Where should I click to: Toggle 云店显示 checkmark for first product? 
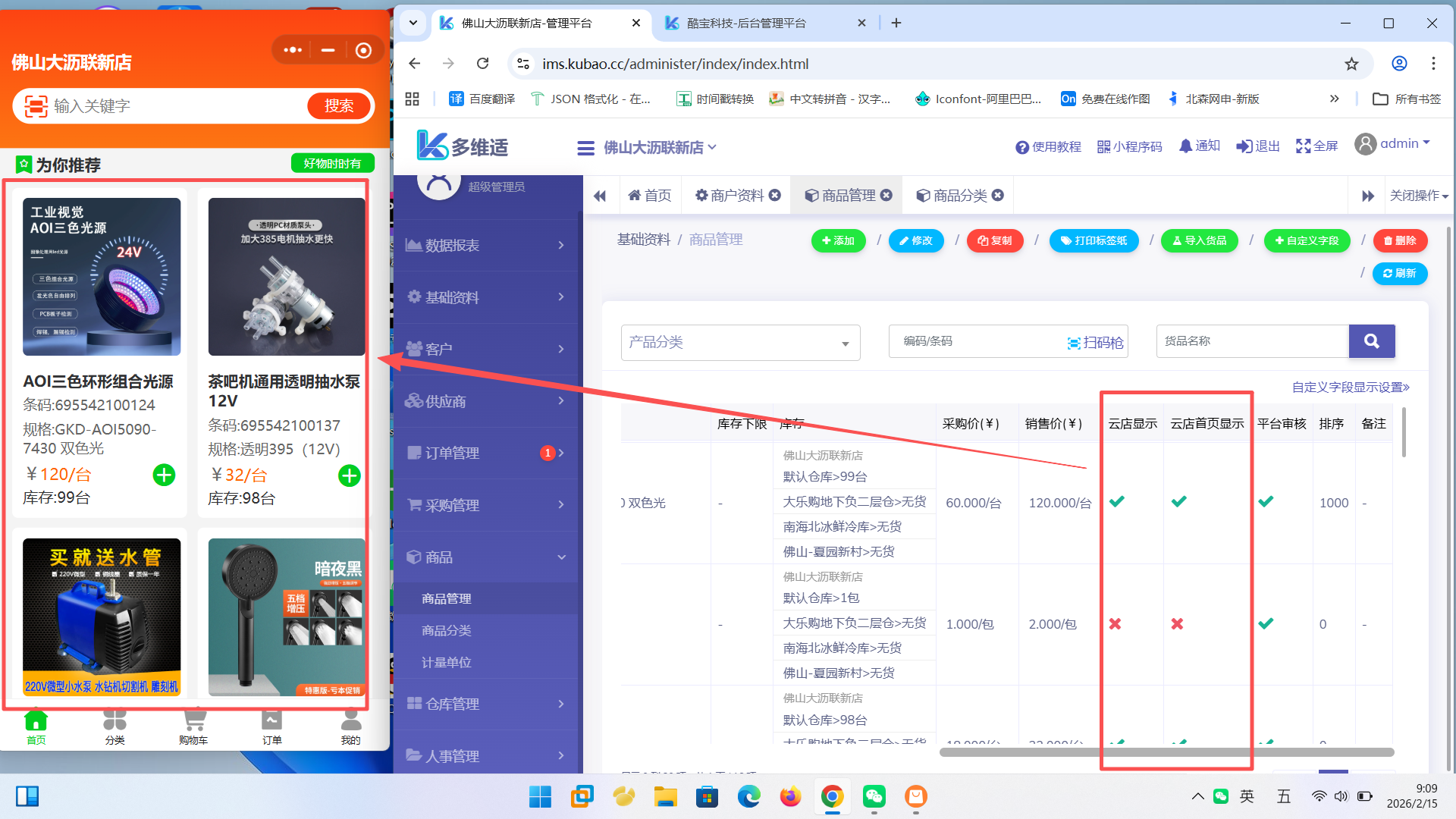coord(1116,502)
